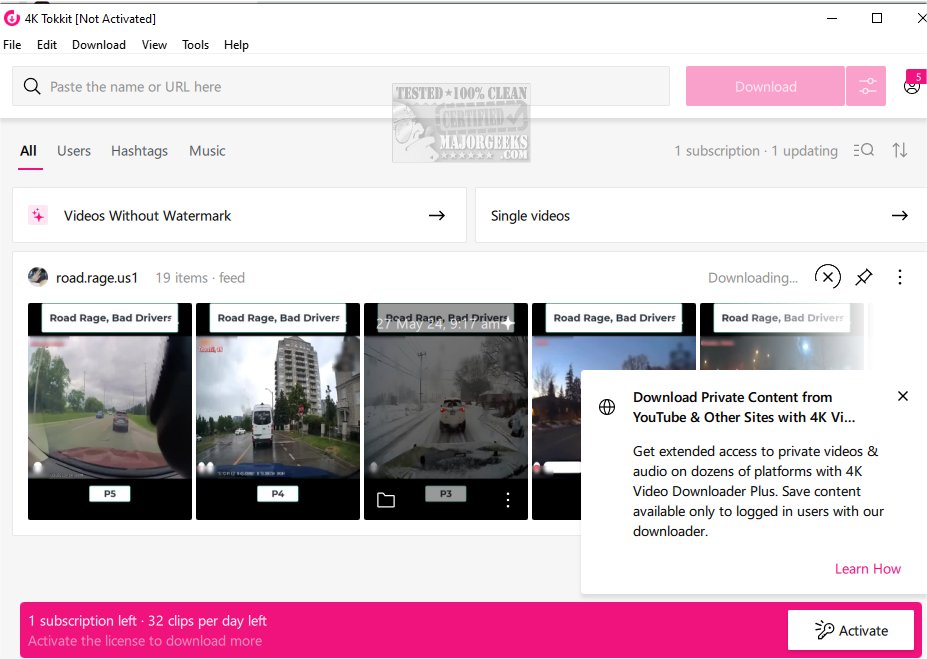The width and height of the screenshot is (927, 659).
Task: Open the P4 video thumbnail
Action: point(278,411)
